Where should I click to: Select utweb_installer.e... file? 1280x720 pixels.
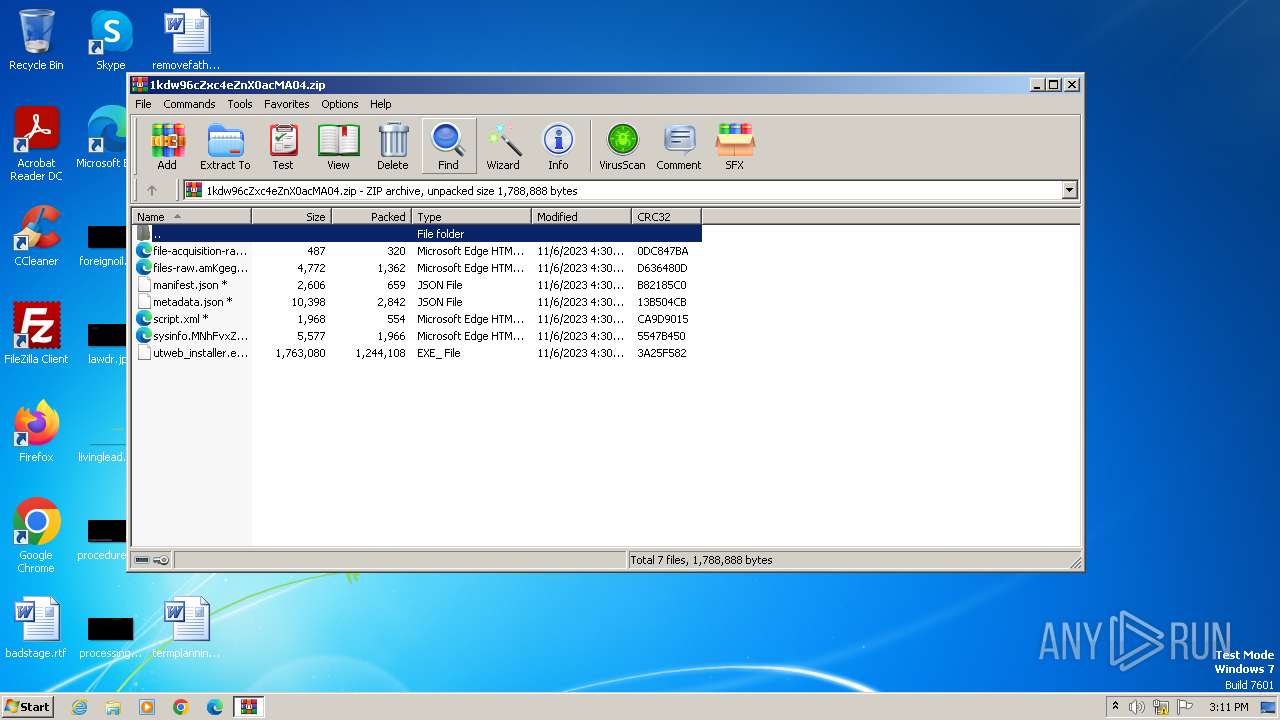(x=417, y=353)
